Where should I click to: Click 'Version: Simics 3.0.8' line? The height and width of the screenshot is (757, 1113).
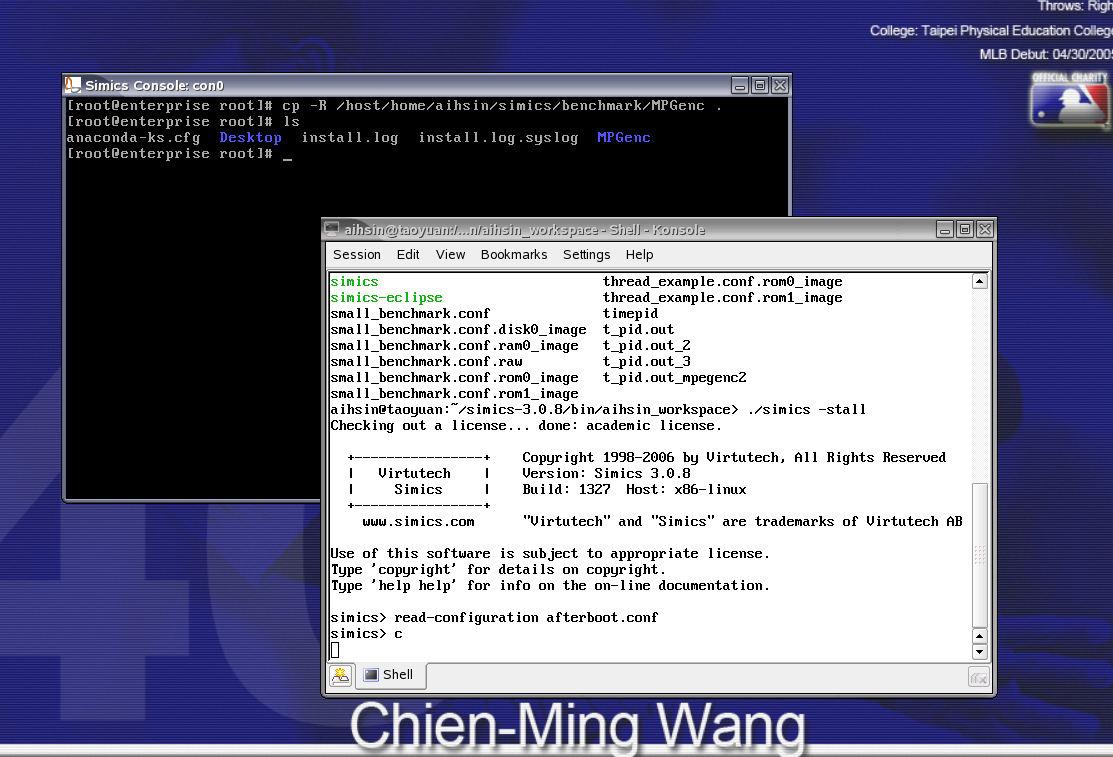(606, 474)
